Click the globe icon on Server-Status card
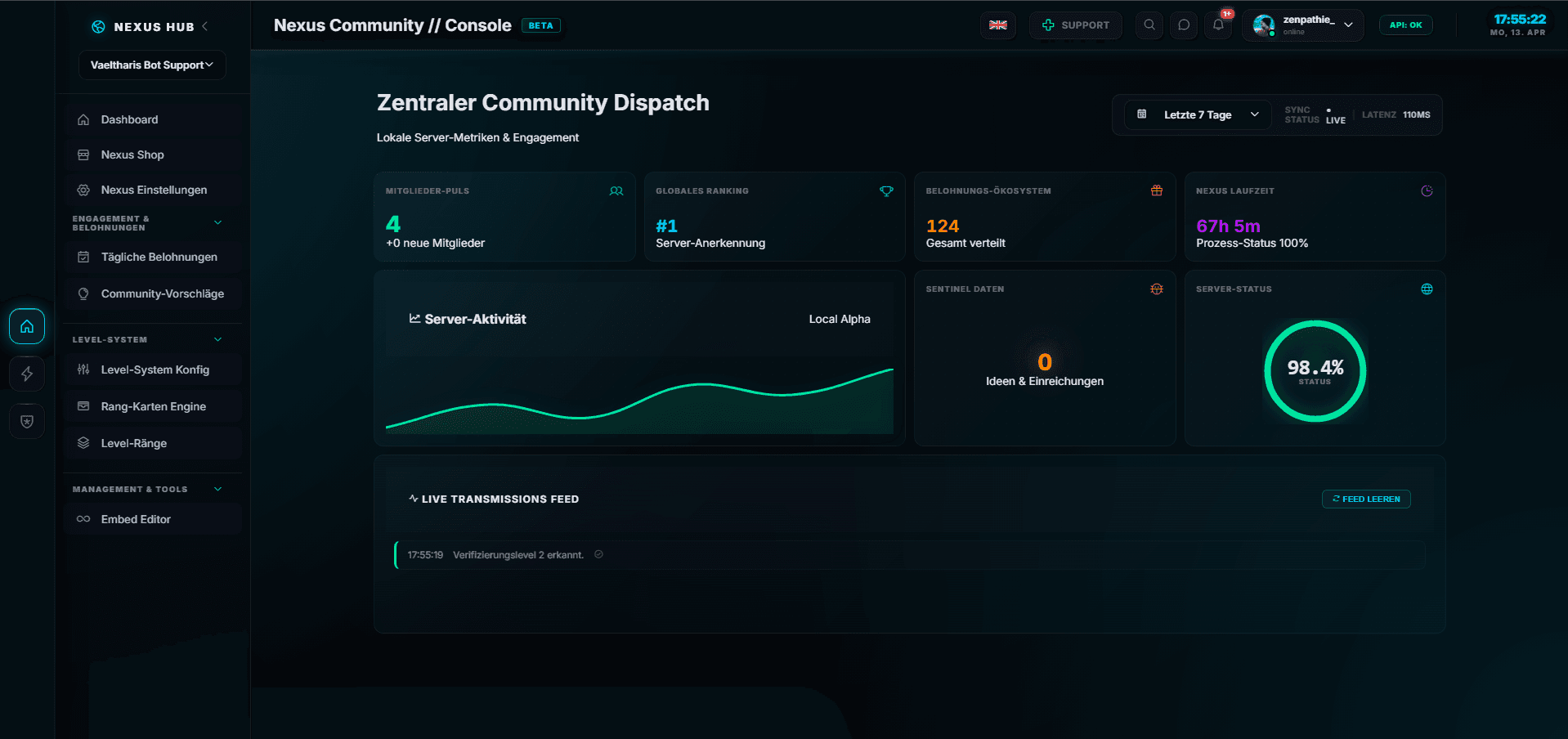 click(1427, 289)
